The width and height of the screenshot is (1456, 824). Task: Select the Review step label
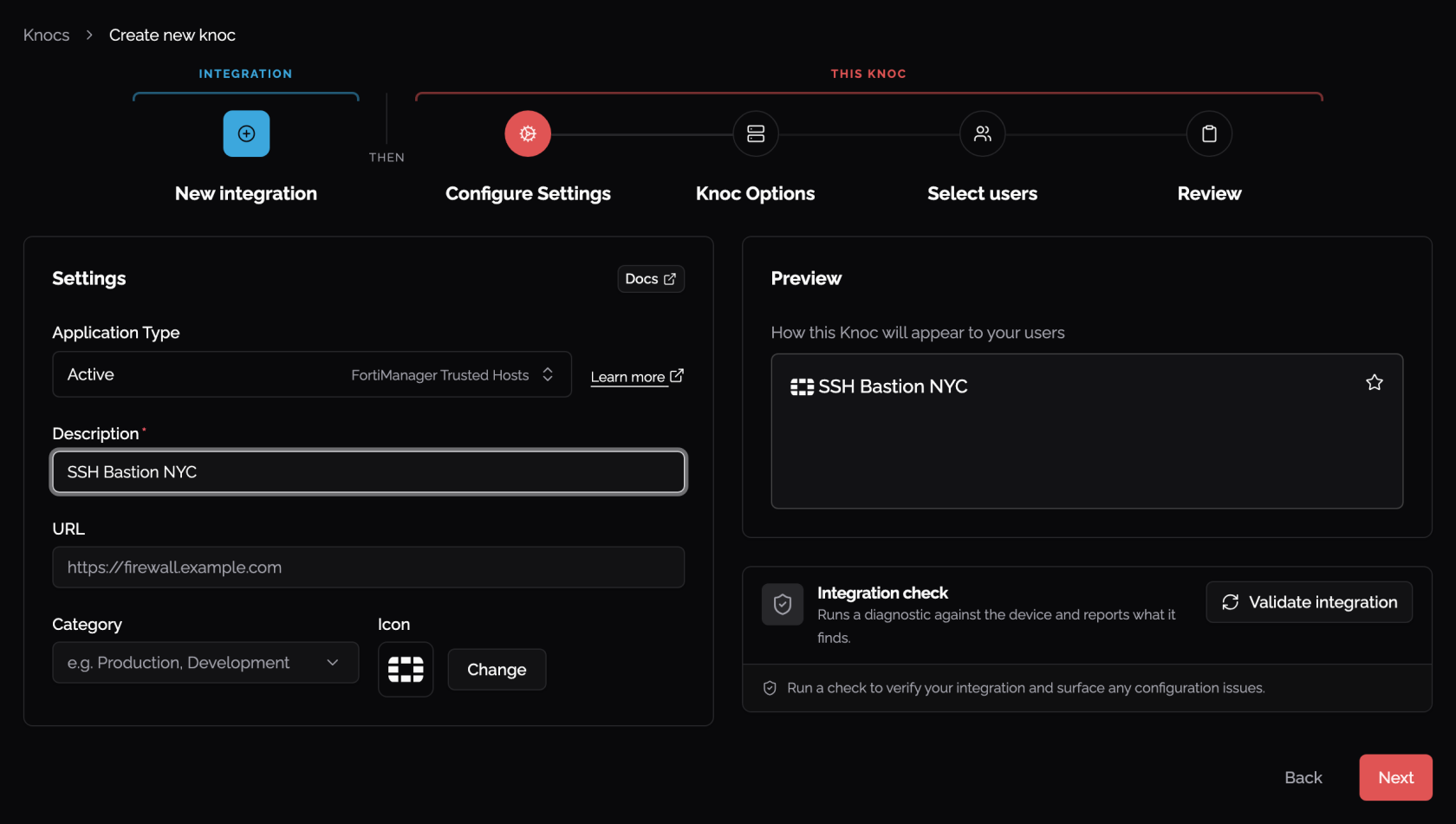coord(1209,193)
